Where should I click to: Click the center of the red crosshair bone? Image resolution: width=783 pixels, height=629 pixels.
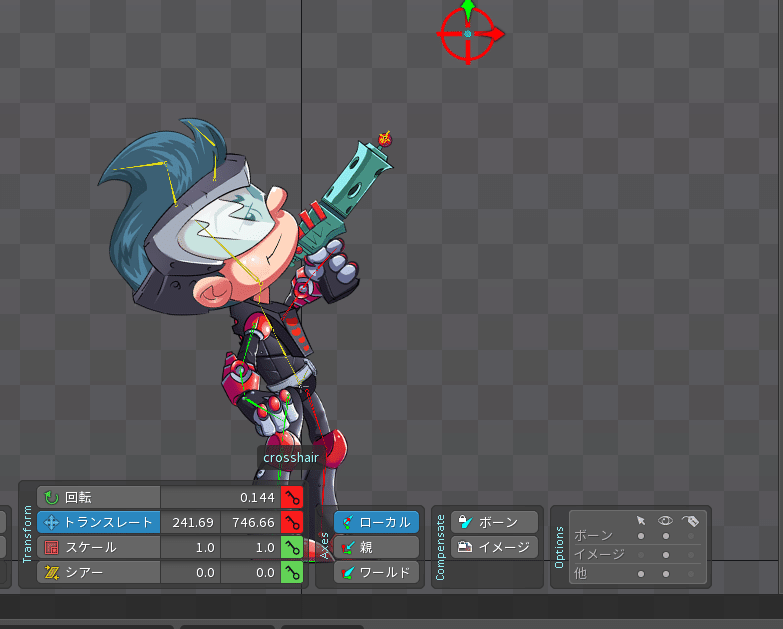468,34
